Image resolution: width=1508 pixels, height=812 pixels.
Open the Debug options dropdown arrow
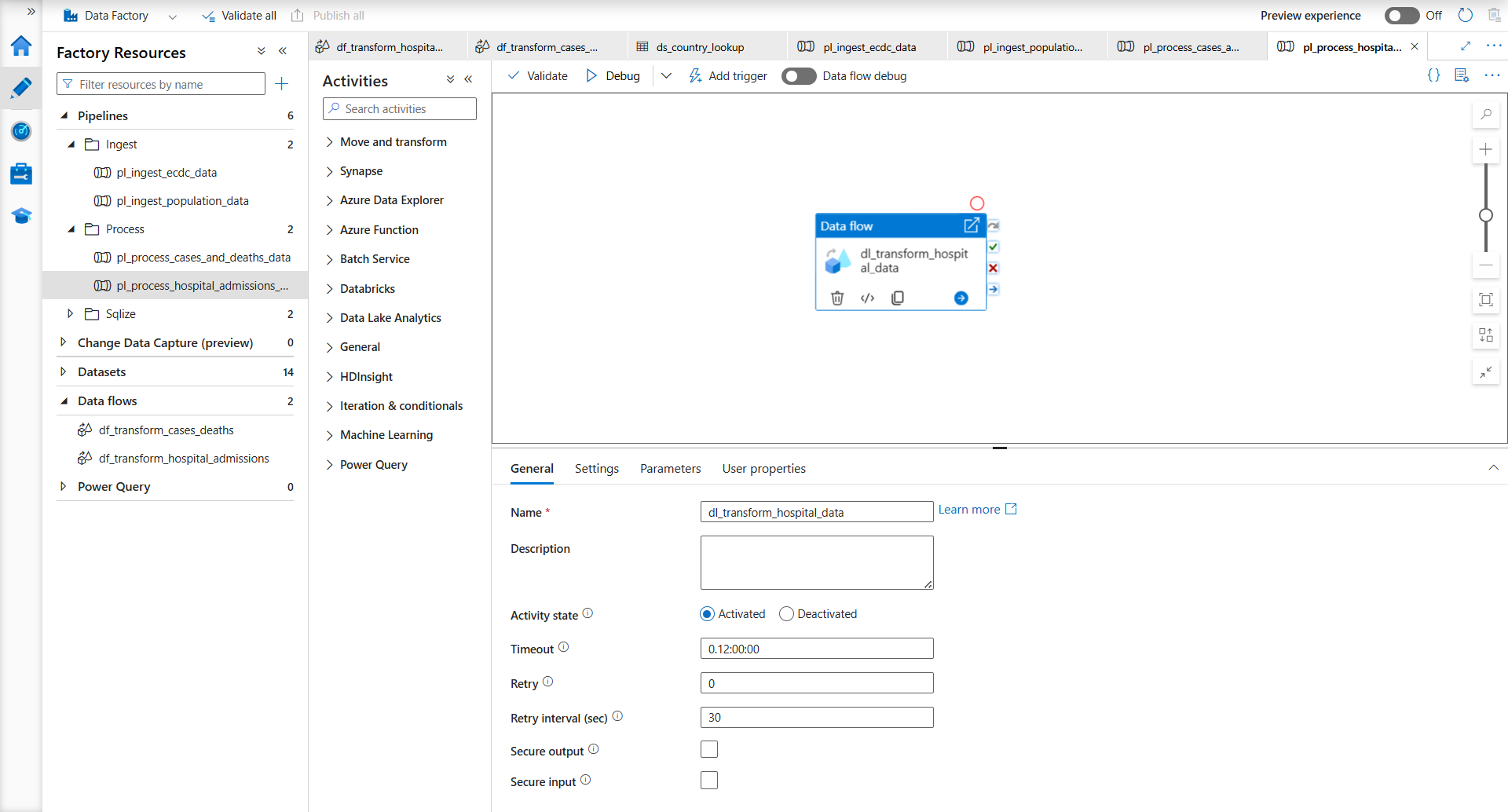click(x=666, y=76)
